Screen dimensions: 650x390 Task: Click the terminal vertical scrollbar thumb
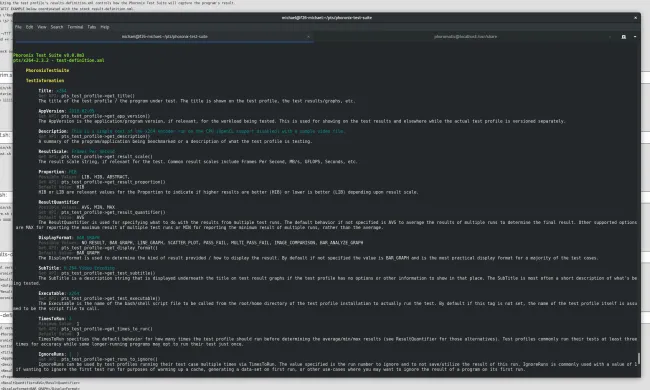coord(638,359)
